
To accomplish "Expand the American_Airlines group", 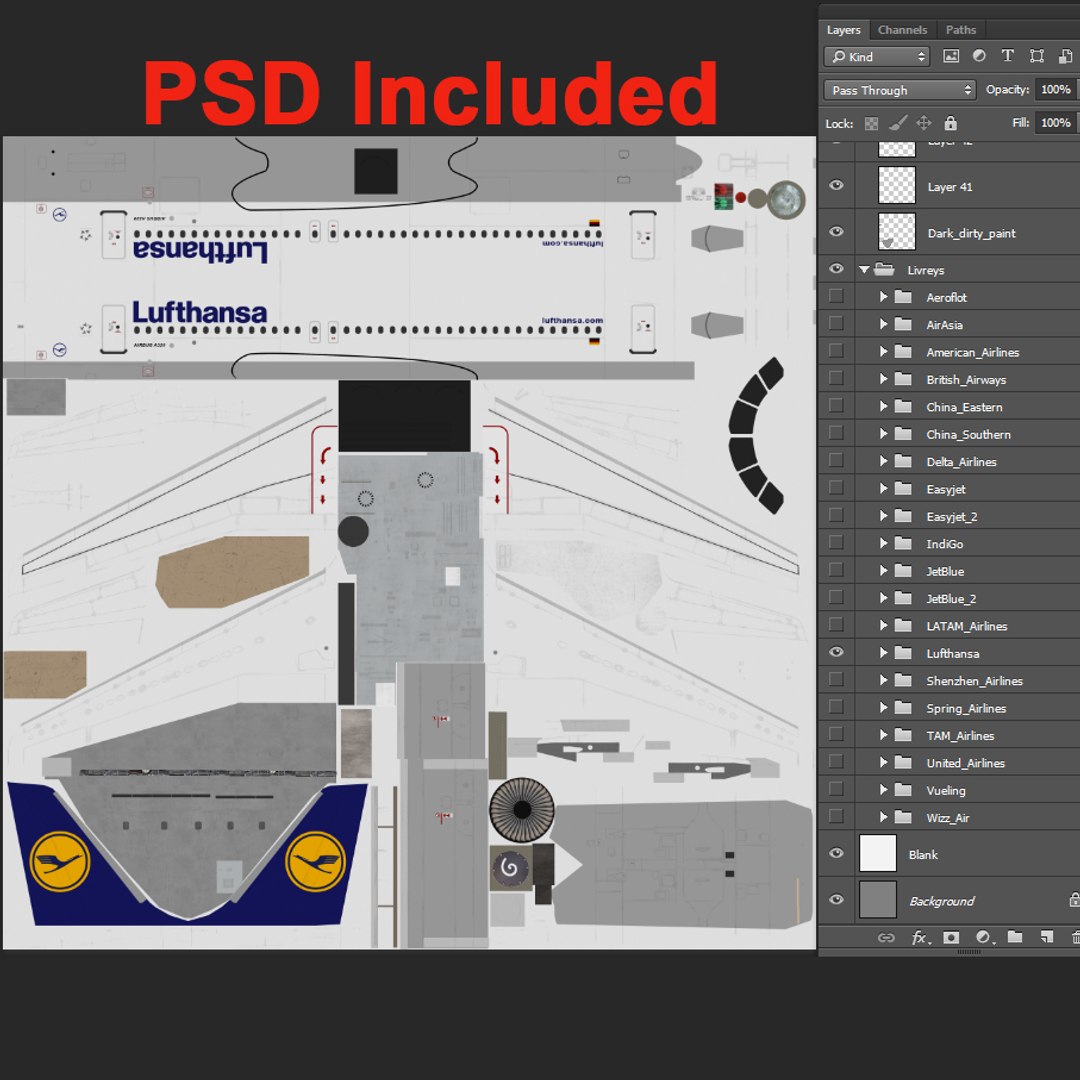I will [x=884, y=351].
